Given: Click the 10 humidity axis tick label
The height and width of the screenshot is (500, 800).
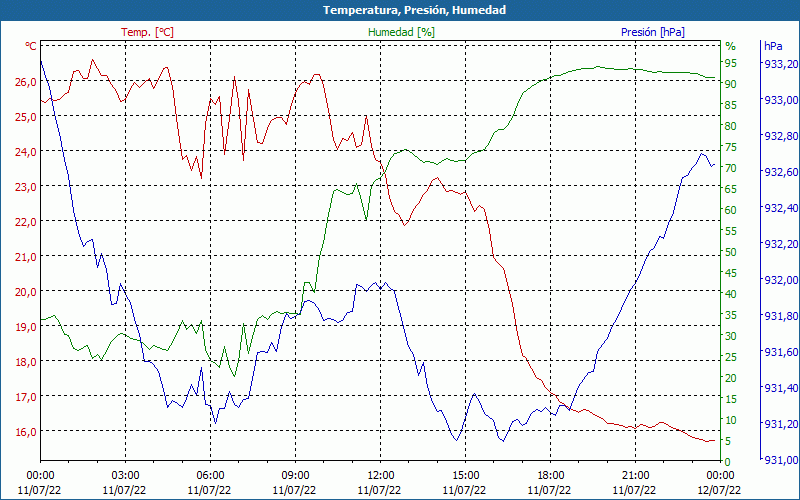Looking at the screenshot, I should point(731,420).
